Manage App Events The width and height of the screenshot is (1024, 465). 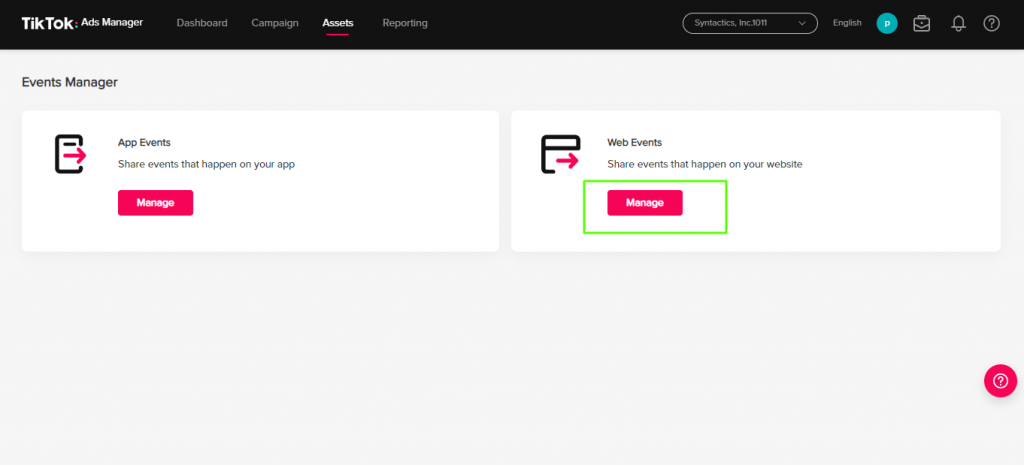(155, 202)
